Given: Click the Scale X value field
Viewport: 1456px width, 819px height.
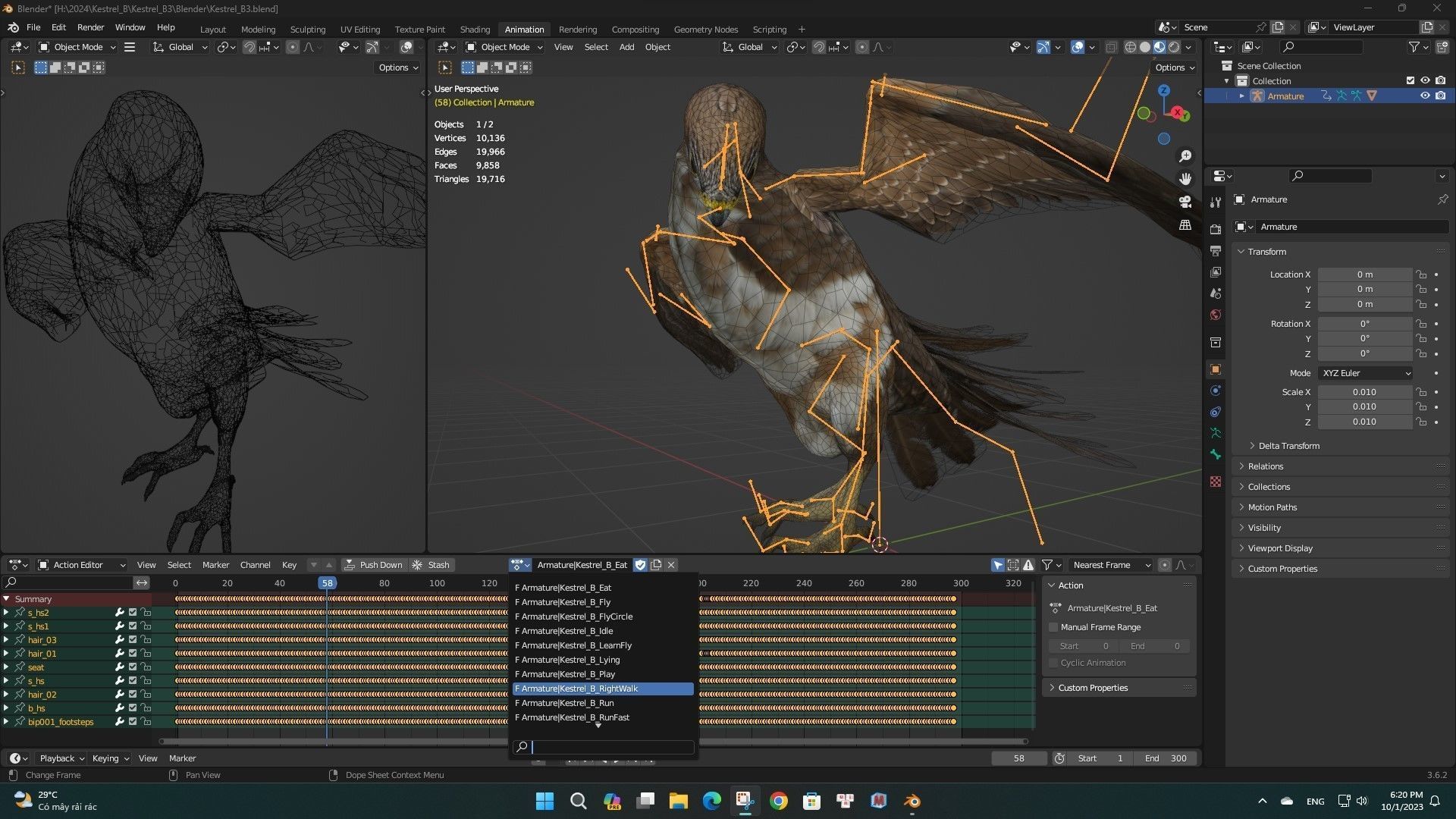Looking at the screenshot, I should pos(1364,392).
